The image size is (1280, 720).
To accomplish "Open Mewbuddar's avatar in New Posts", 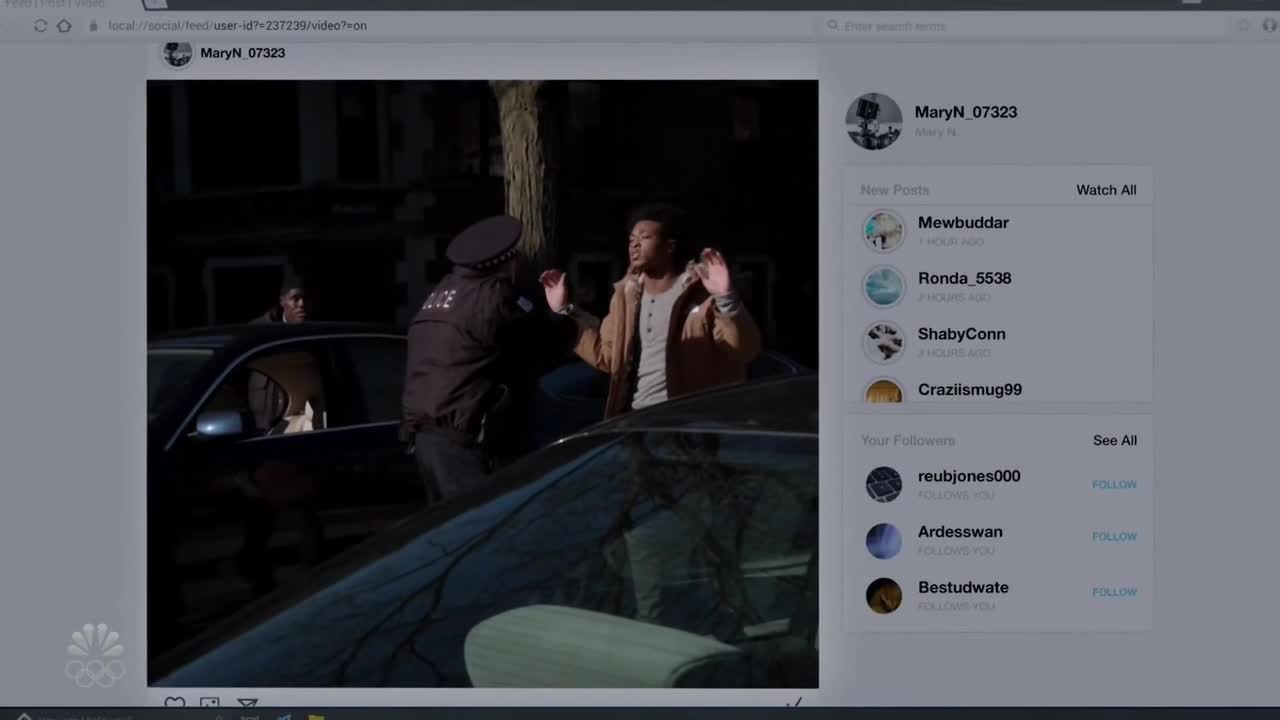I will [884, 231].
